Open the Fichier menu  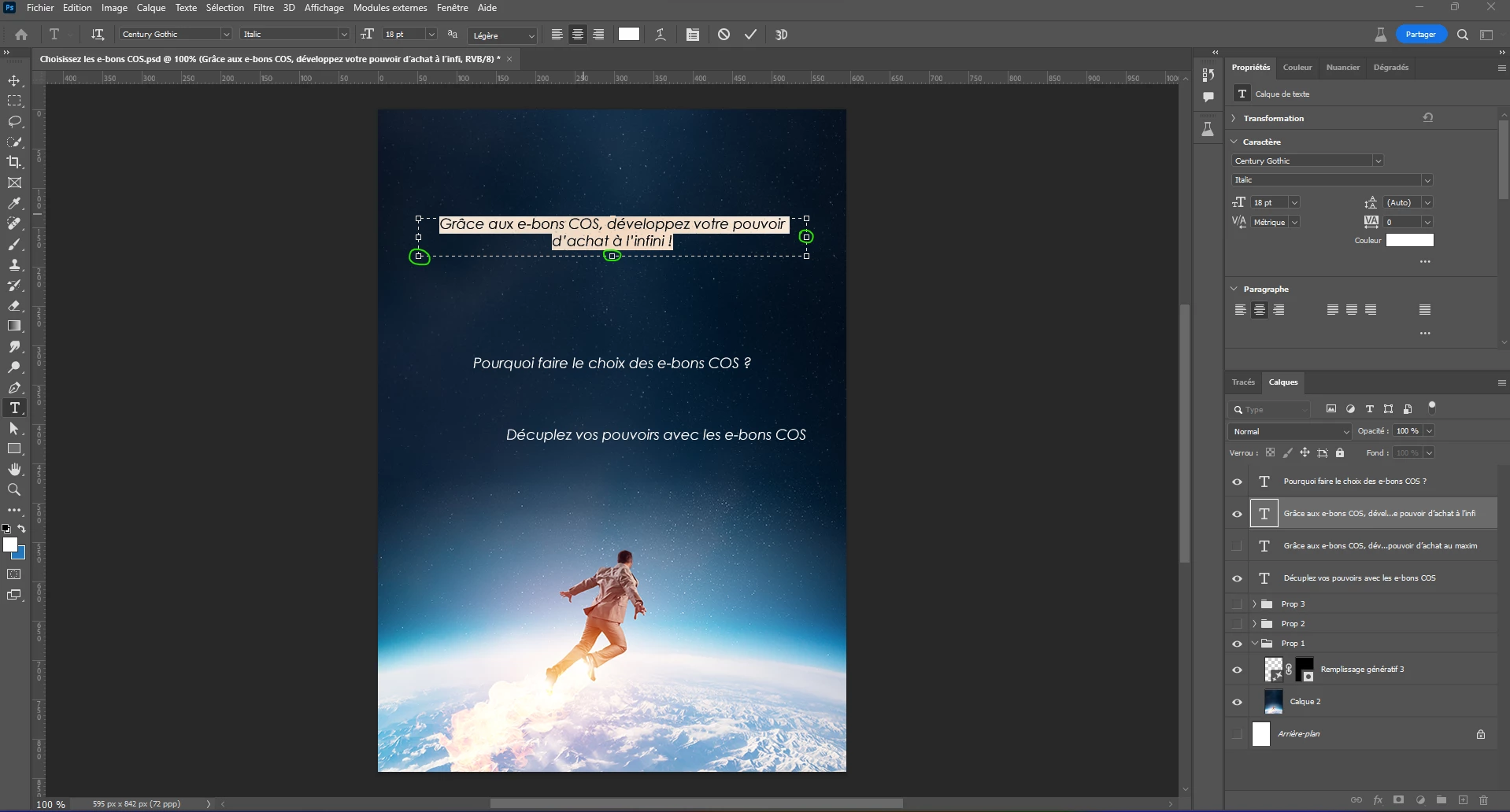(40, 8)
